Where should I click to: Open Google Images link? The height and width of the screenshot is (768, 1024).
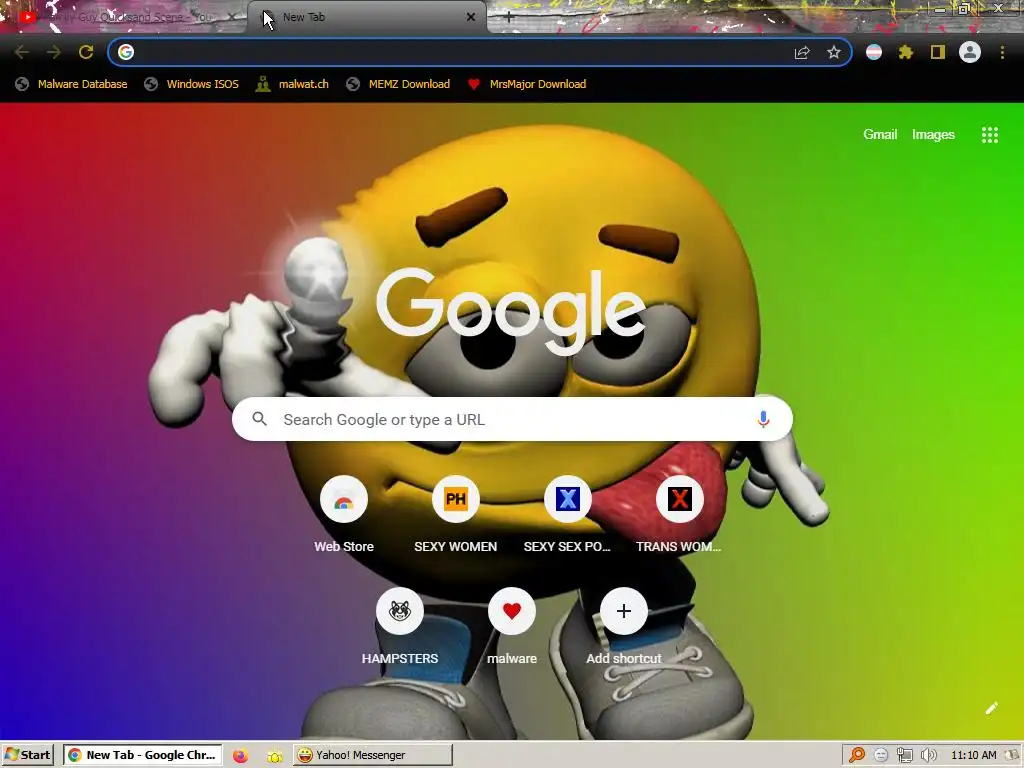pyautogui.click(x=933, y=135)
